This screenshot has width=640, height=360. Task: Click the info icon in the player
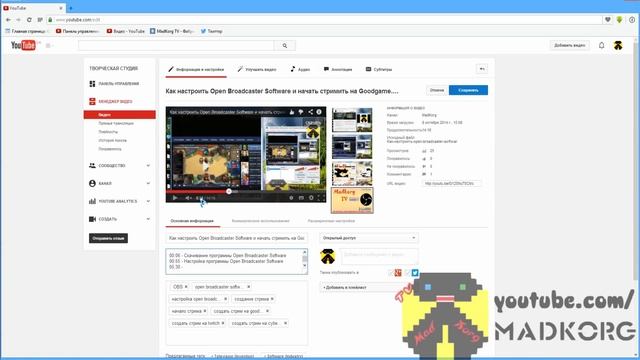tap(319, 112)
